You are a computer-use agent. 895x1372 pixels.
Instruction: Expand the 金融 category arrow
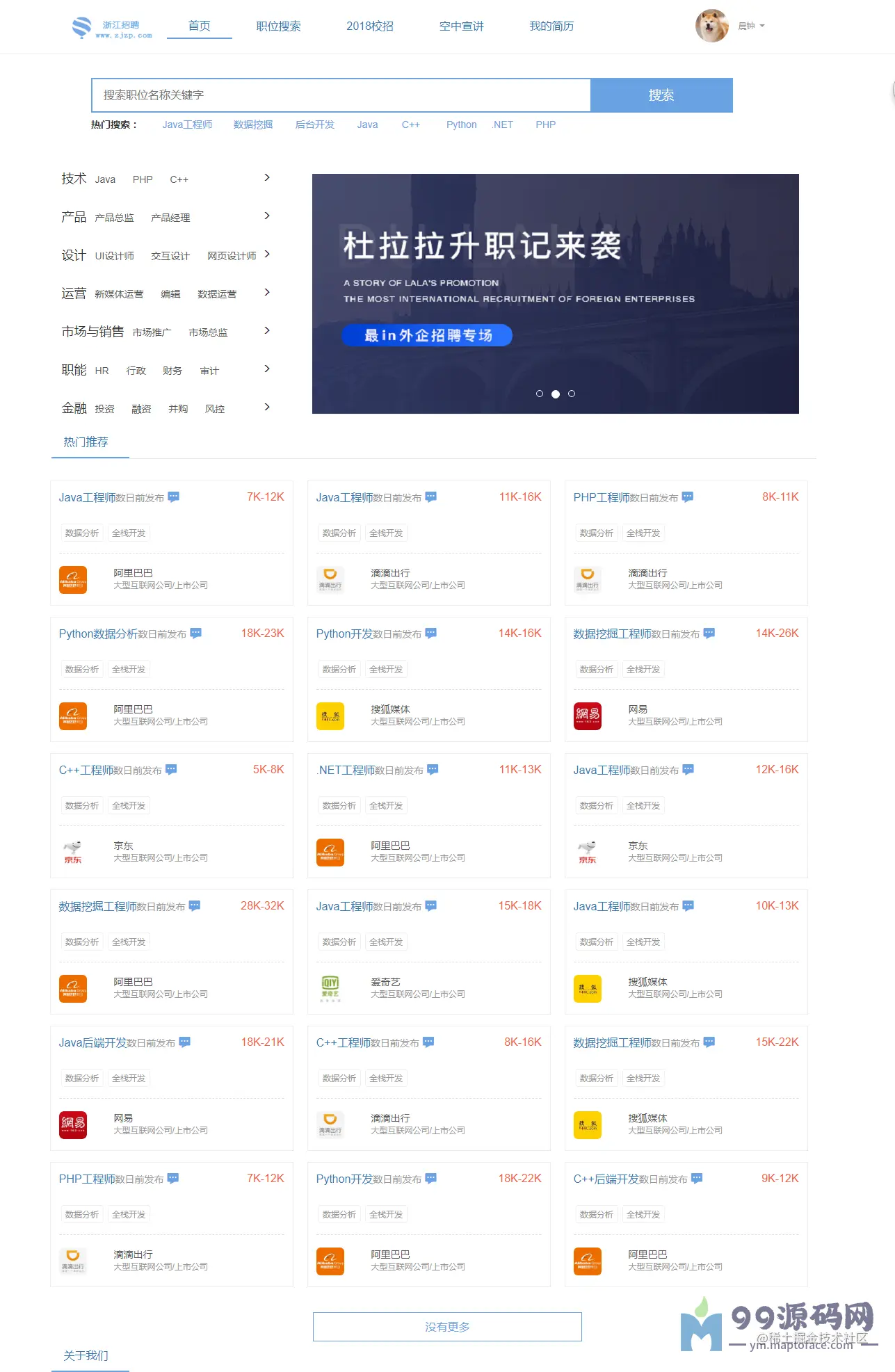pos(267,407)
